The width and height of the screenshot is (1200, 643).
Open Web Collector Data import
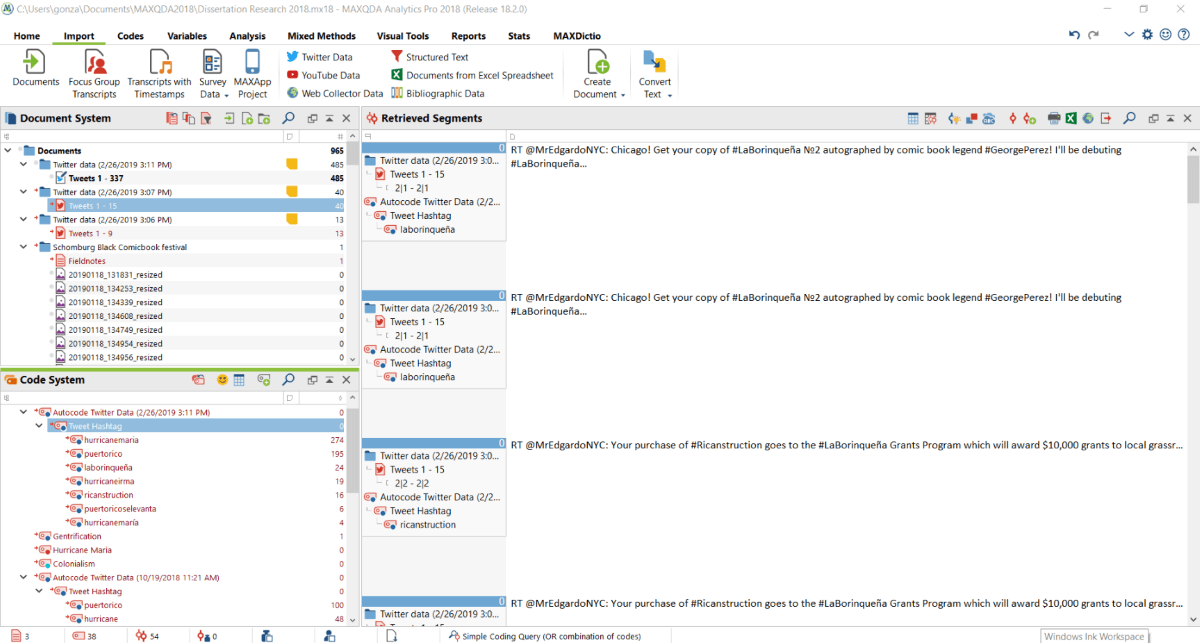tap(334, 93)
